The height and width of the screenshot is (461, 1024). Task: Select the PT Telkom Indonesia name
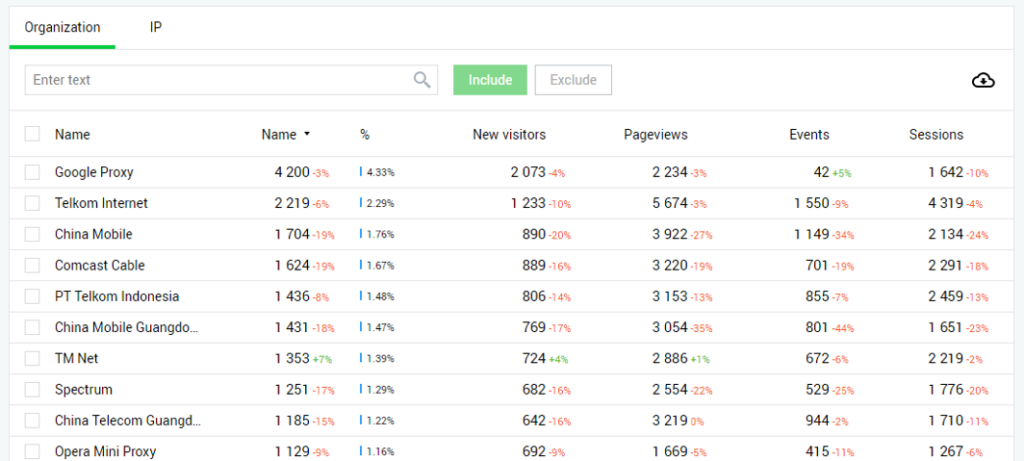click(x=117, y=296)
